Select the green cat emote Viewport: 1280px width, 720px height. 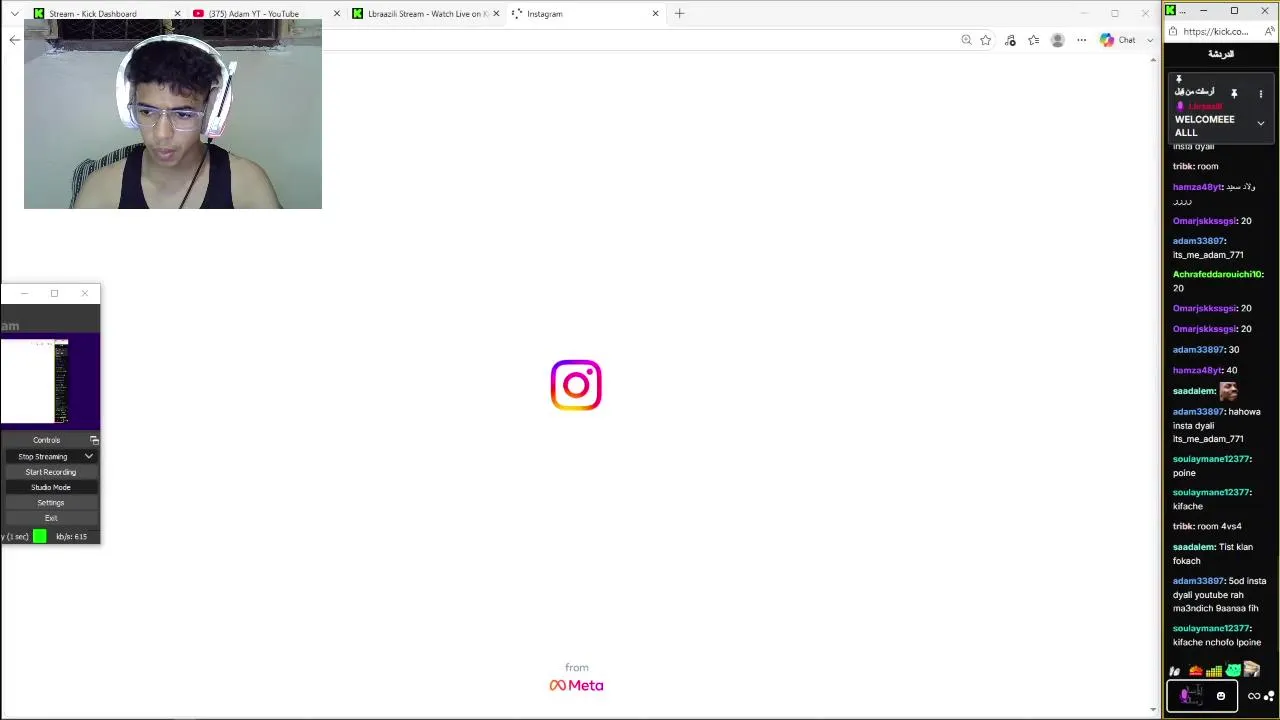(1233, 671)
